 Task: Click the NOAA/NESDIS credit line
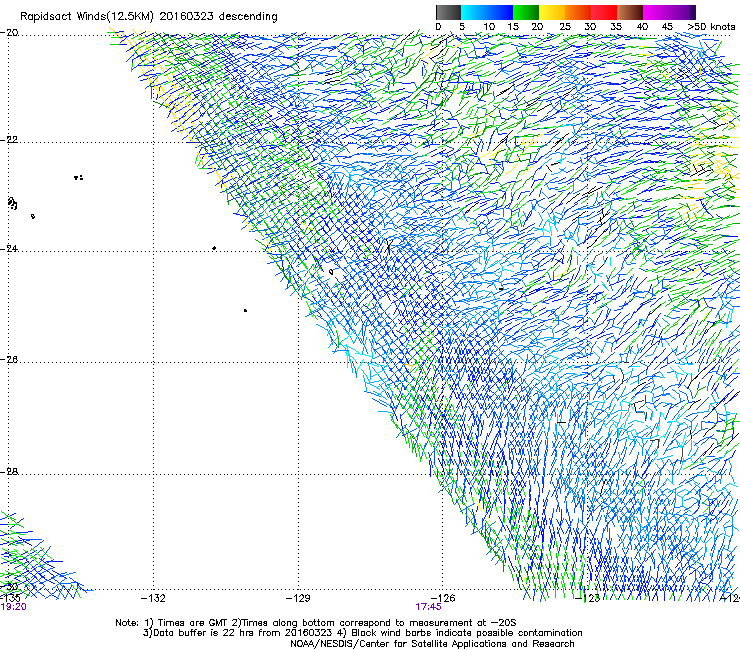point(432,644)
